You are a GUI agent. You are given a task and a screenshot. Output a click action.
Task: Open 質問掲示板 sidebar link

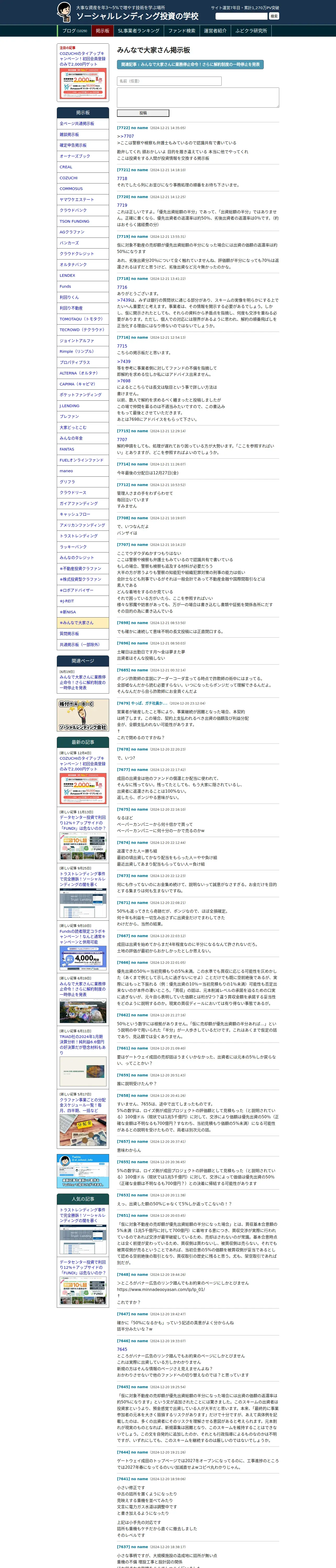click(x=83, y=634)
